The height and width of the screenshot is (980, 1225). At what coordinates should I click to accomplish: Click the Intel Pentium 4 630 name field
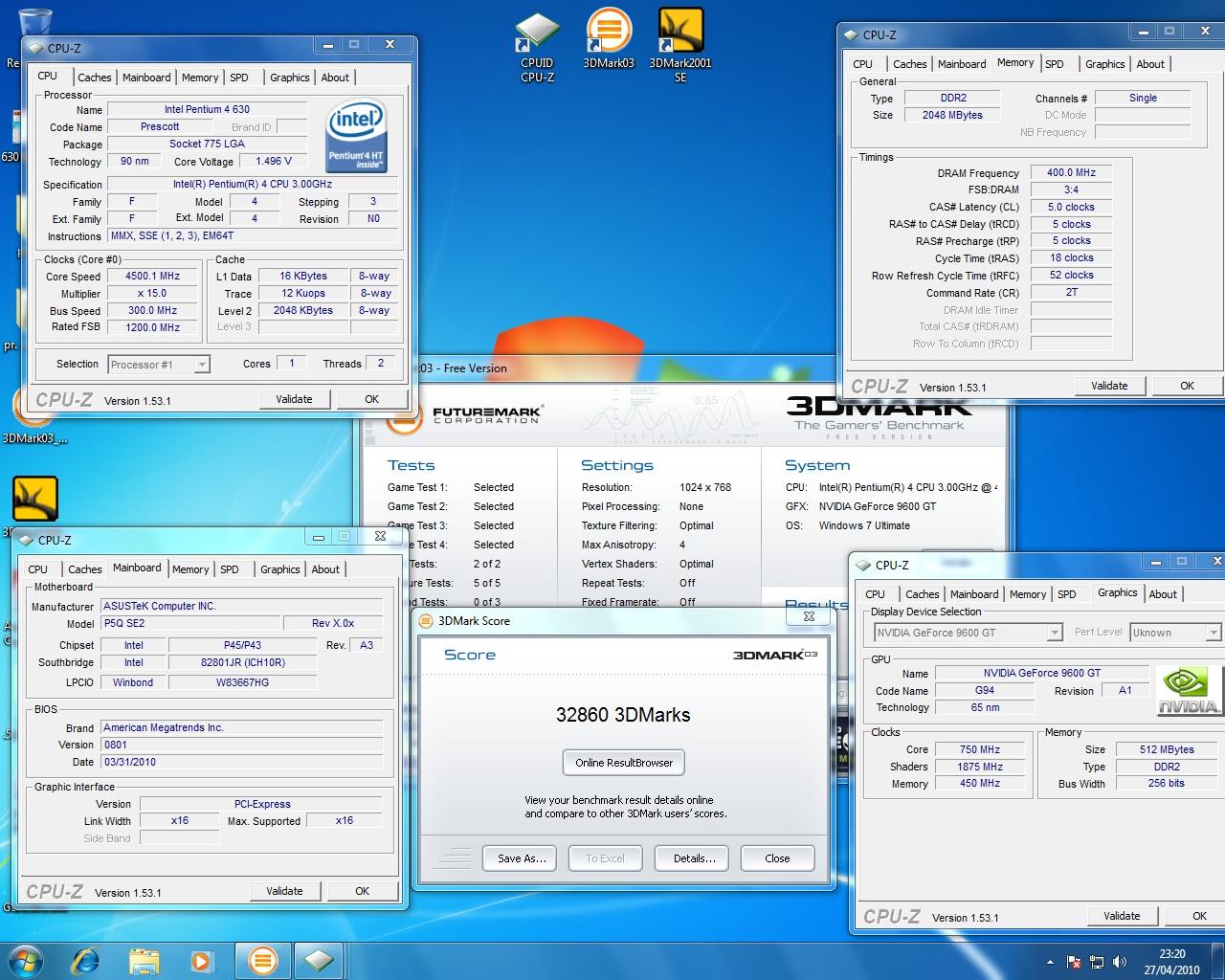pos(207,109)
